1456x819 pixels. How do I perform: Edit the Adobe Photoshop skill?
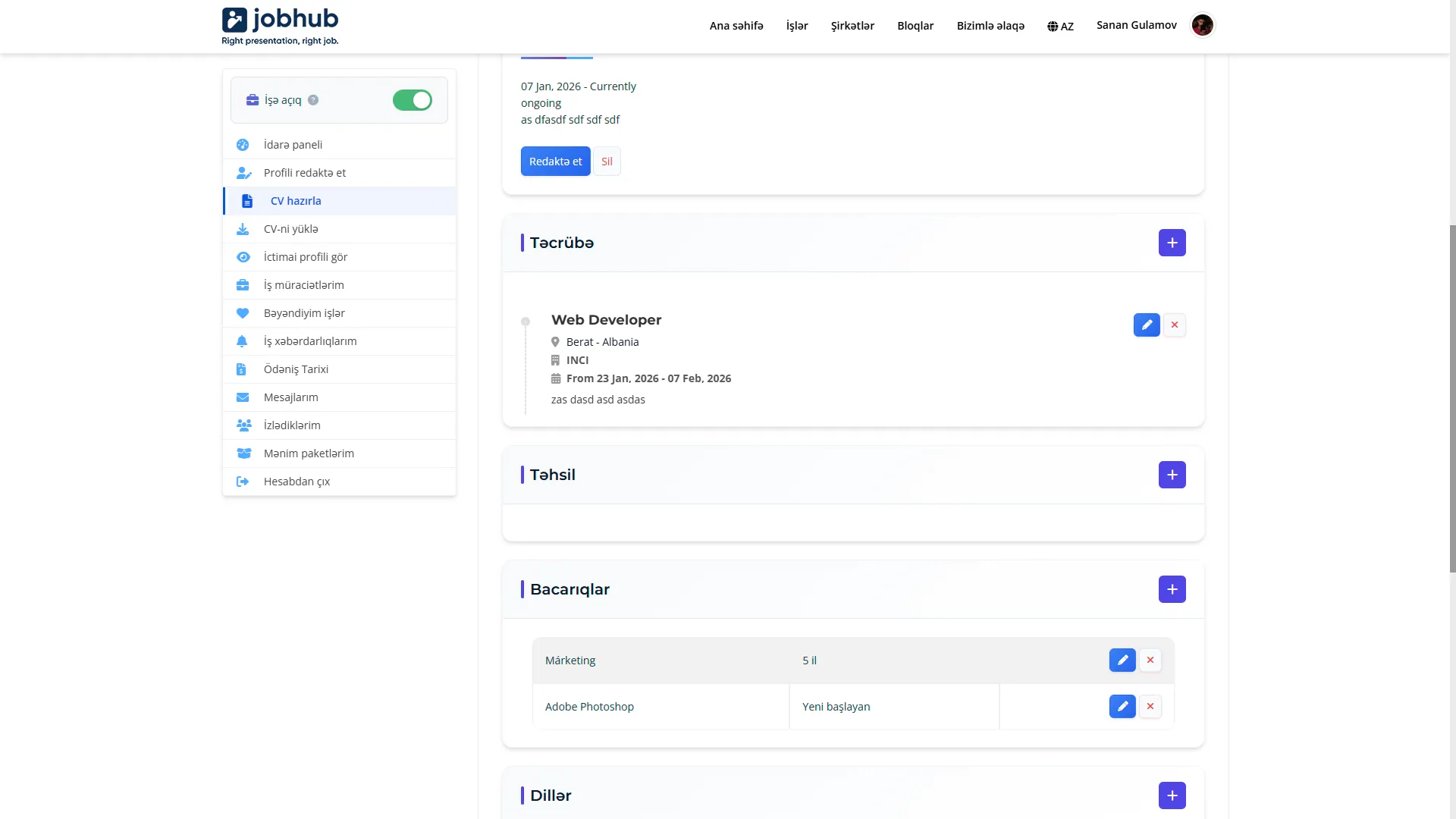[x=1122, y=706]
